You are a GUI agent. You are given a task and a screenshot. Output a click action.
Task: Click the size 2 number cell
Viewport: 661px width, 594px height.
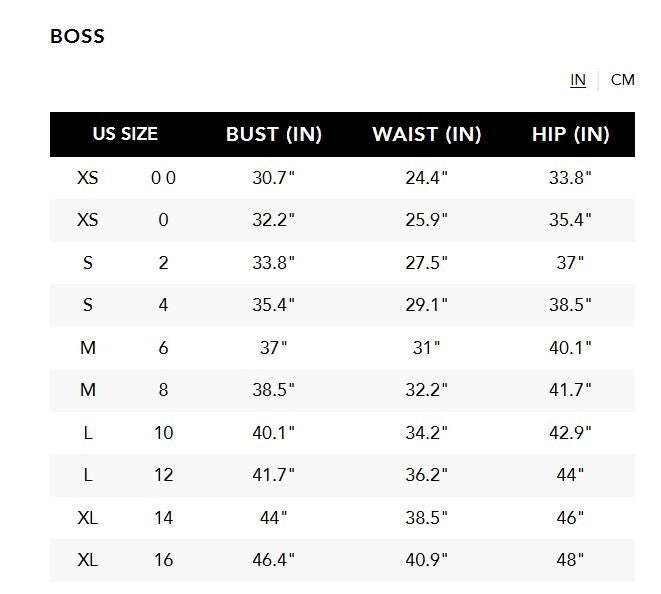163,263
